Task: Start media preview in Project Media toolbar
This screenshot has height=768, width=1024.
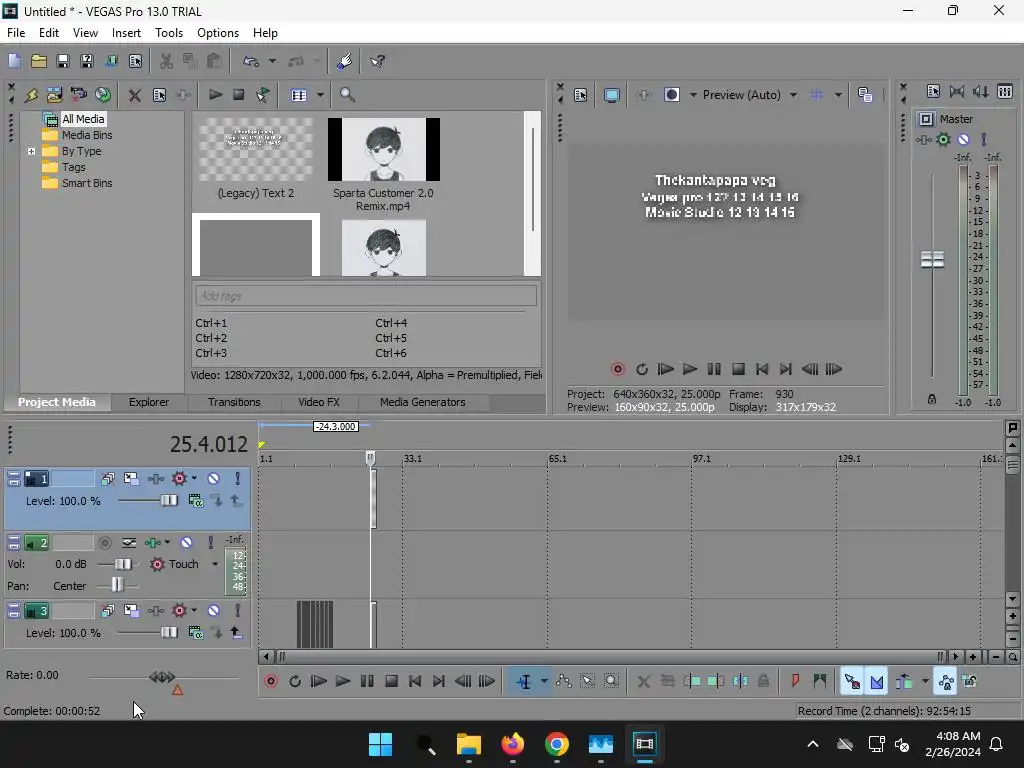Action: point(215,95)
